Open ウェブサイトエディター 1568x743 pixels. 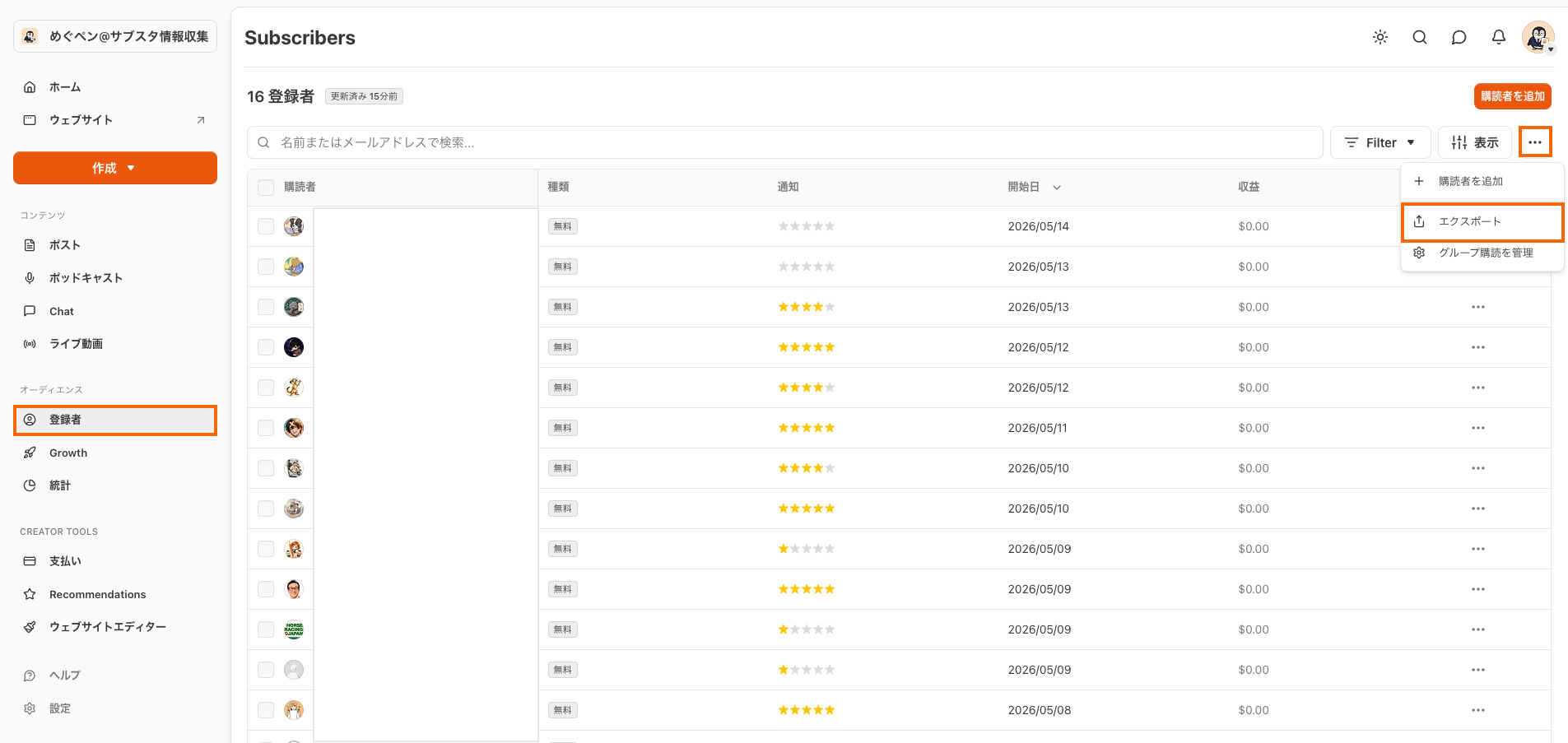tap(115, 627)
